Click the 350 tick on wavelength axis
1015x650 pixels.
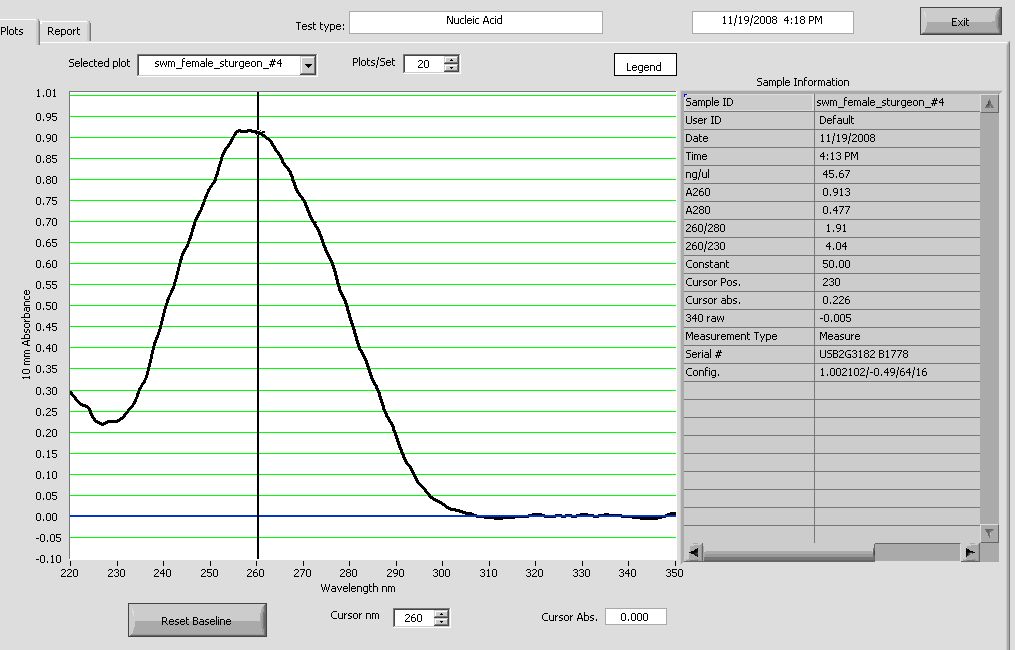coord(675,573)
